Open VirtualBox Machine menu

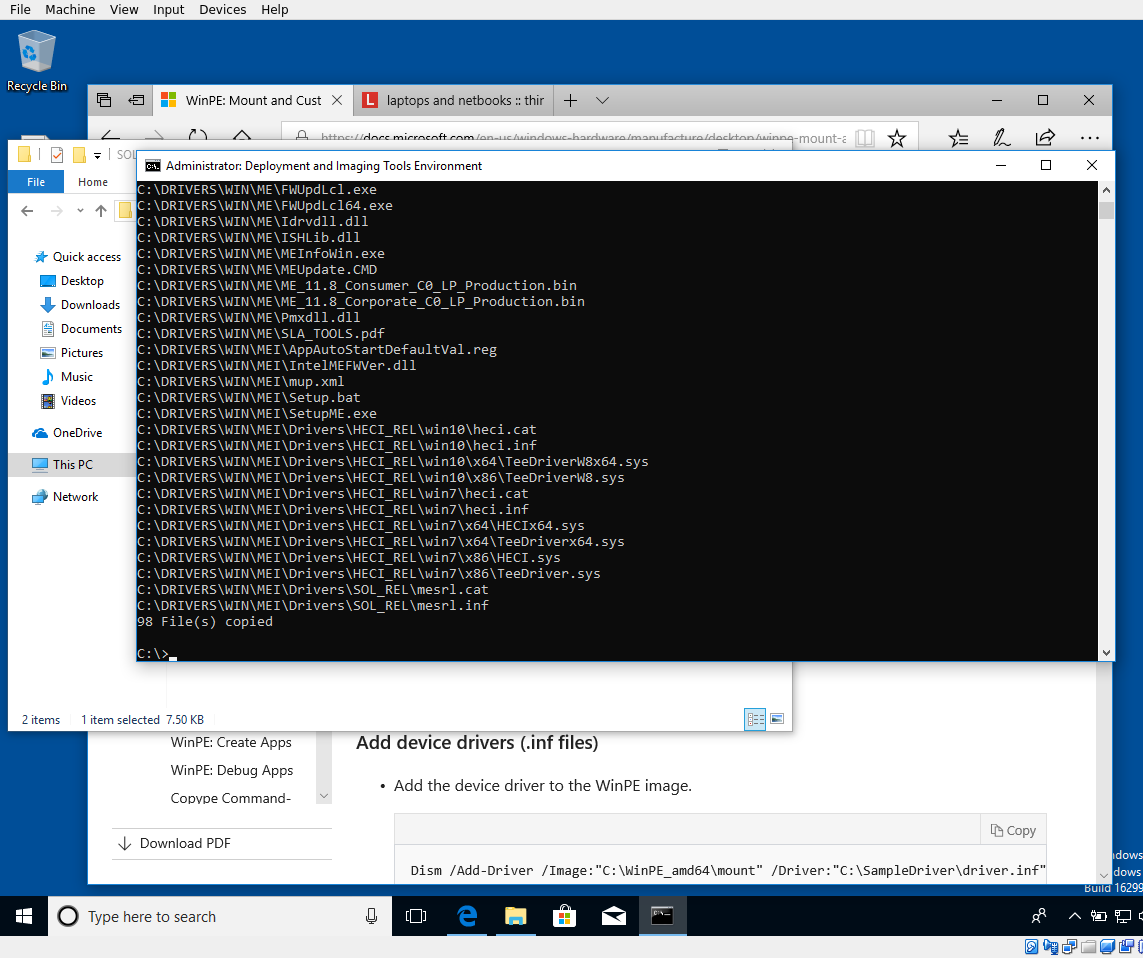click(70, 9)
